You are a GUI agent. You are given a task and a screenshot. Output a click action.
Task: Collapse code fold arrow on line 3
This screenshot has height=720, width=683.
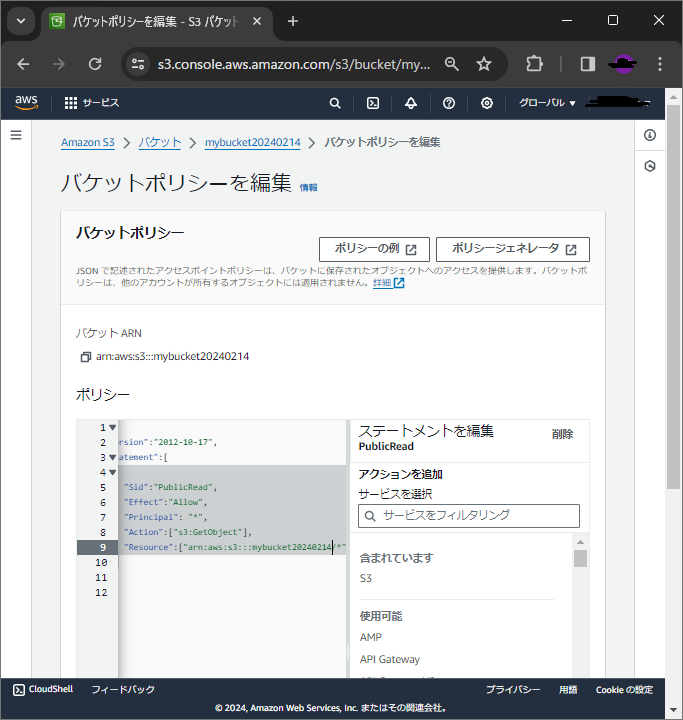click(x=113, y=457)
